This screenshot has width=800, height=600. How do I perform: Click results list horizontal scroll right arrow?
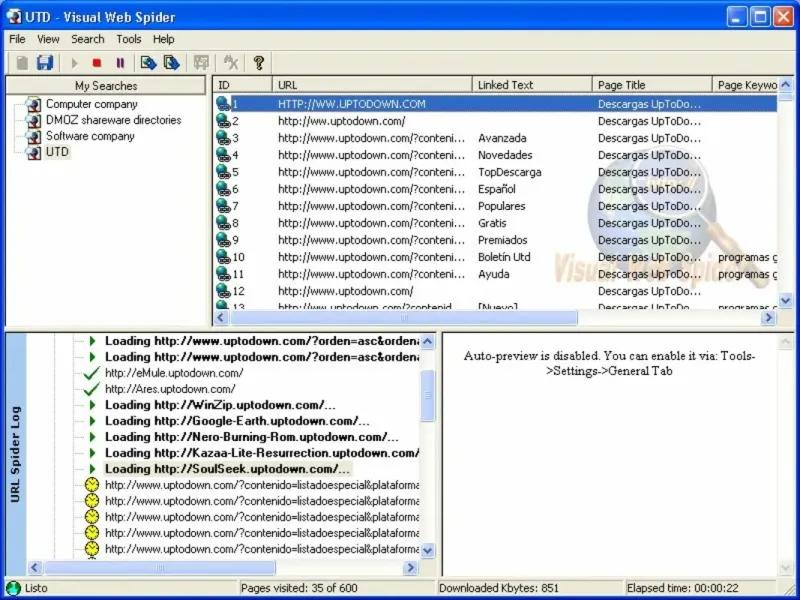(x=768, y=318)
